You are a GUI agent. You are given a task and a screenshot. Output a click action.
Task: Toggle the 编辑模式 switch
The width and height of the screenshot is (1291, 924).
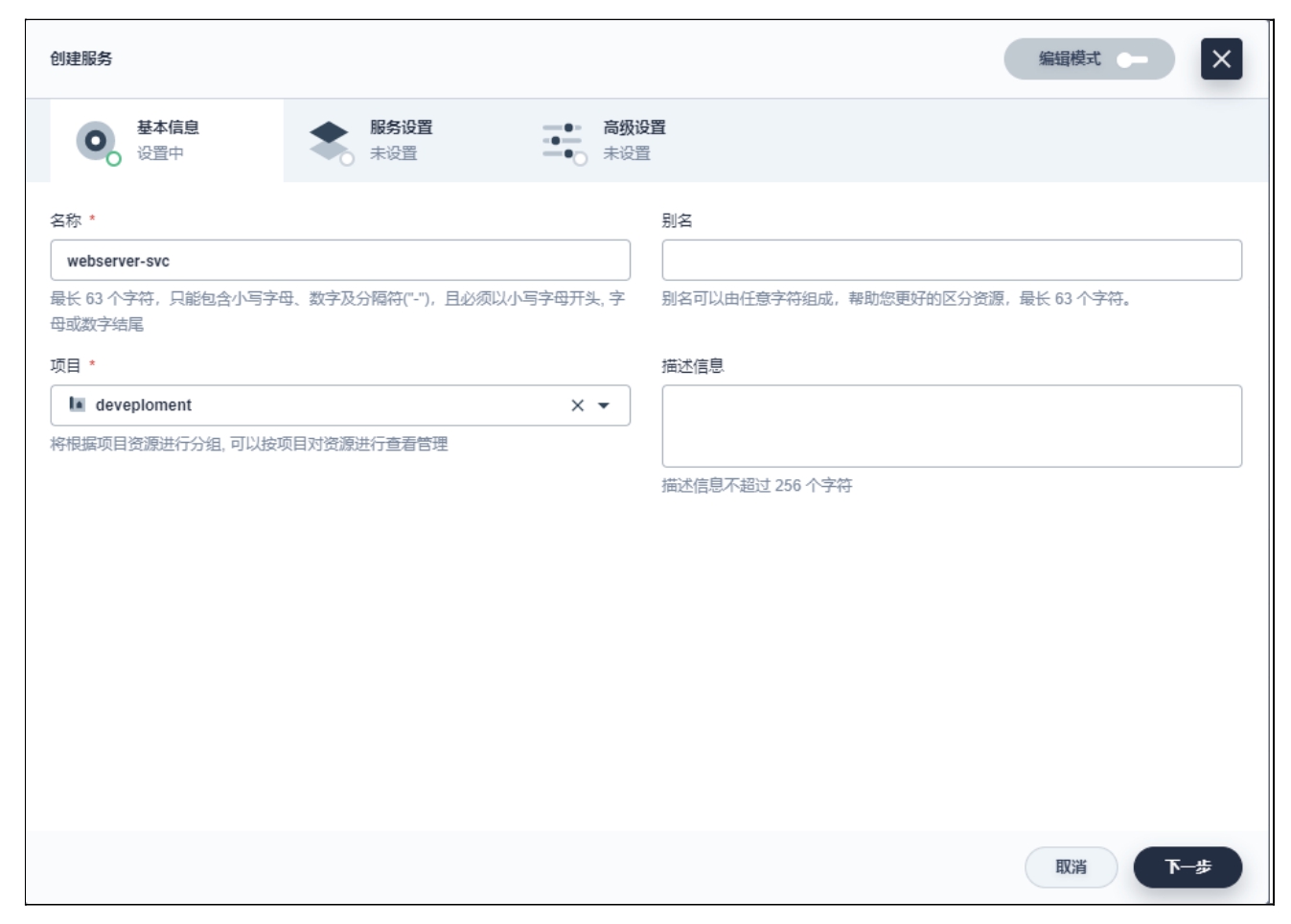click(x=1131, y=59)
